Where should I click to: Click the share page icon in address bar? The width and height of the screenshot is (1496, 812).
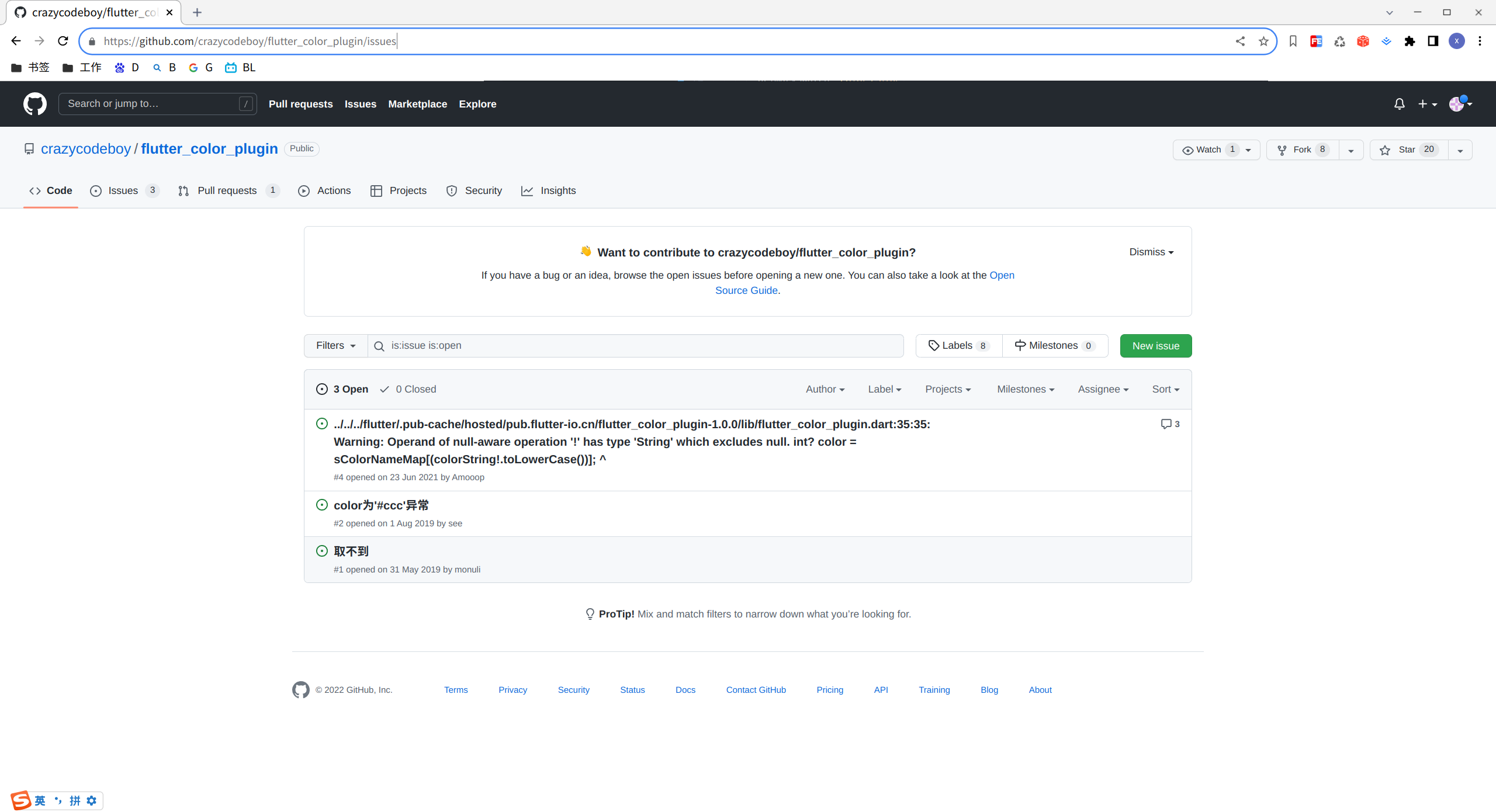pyautogui.click(x=1240, y=41)
